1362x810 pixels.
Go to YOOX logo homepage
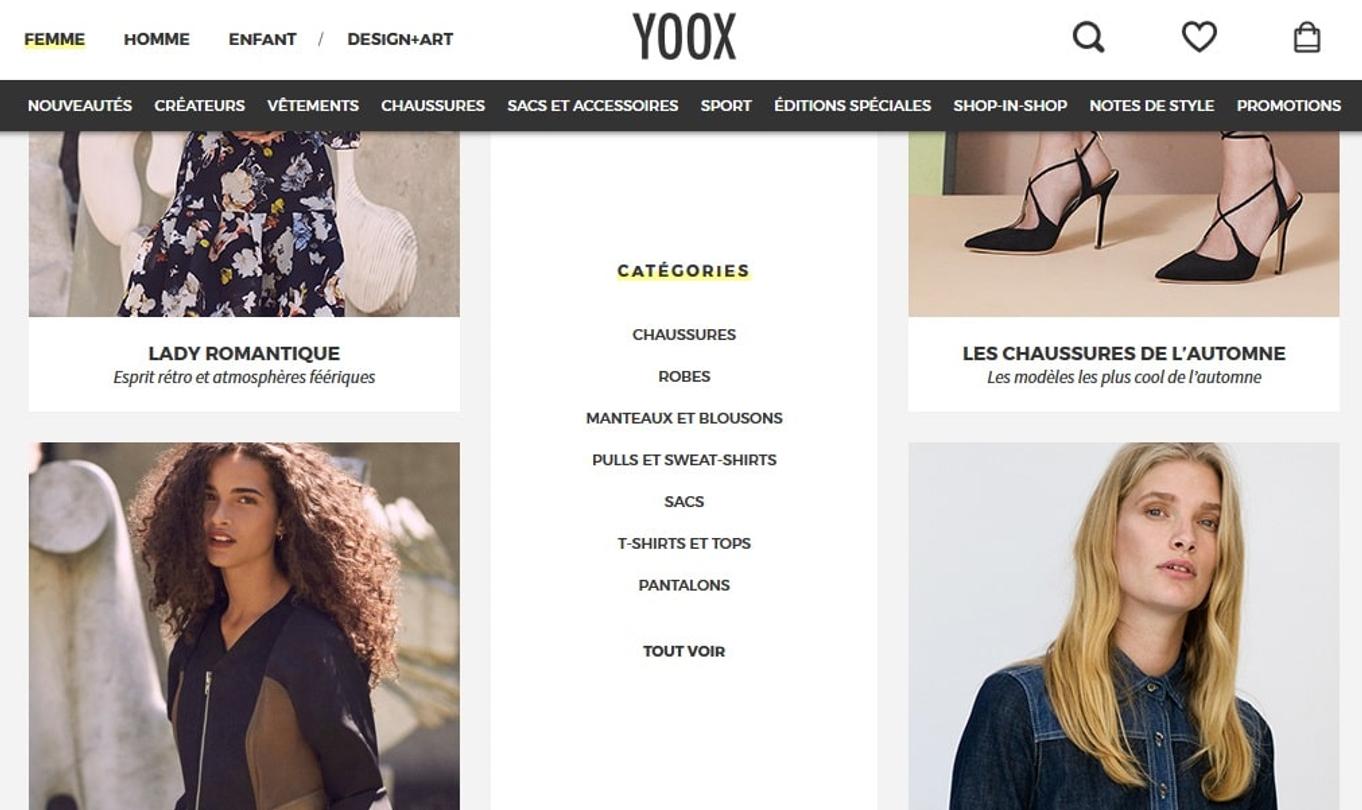pos(684,37)
